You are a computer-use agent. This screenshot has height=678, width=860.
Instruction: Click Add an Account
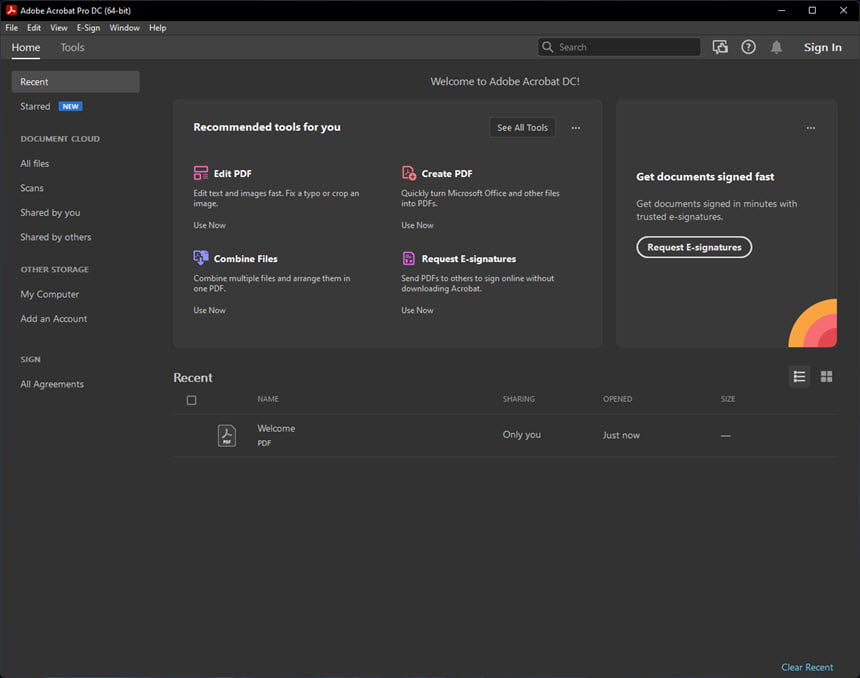tap(53, 319)
